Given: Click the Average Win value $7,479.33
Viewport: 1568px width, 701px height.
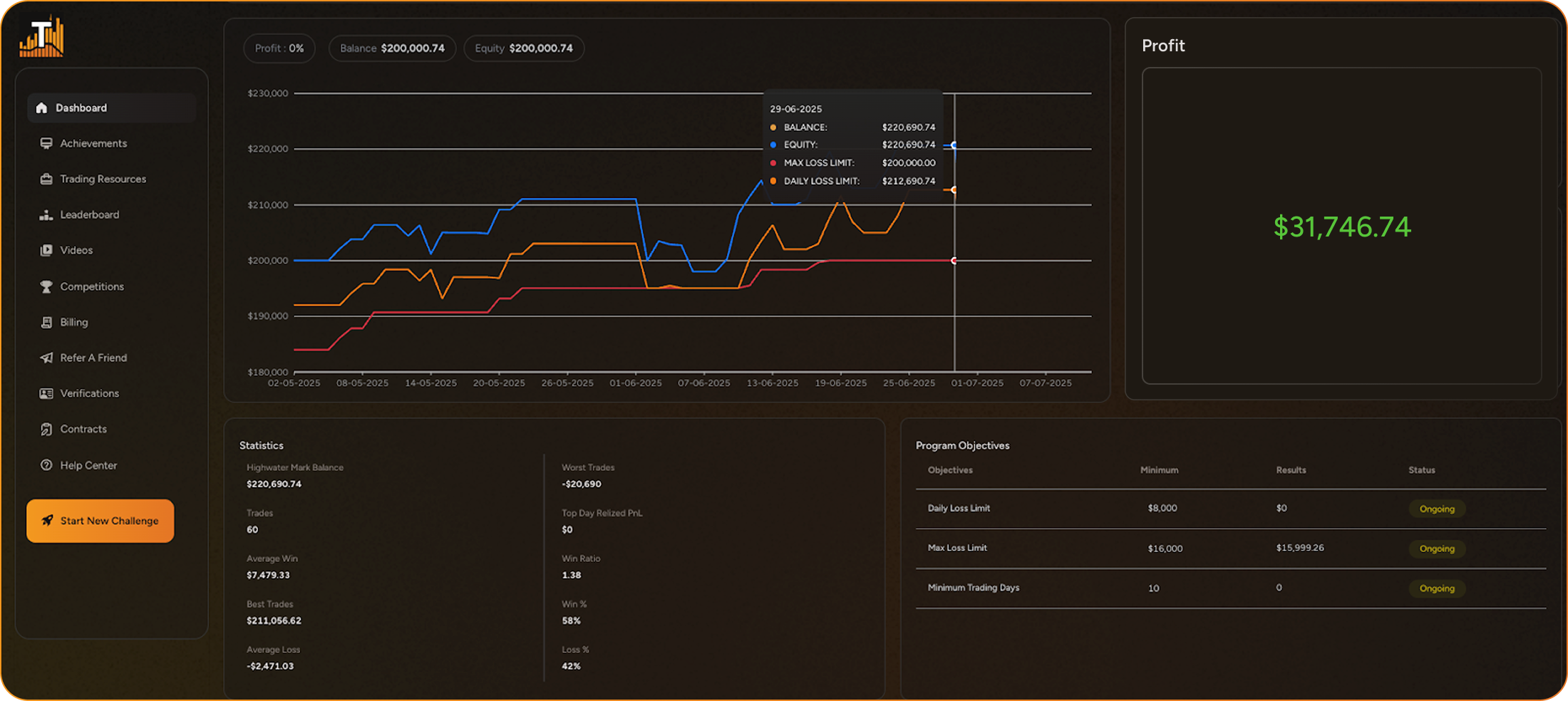Looking at the screenshot, I should pos(268,575).
